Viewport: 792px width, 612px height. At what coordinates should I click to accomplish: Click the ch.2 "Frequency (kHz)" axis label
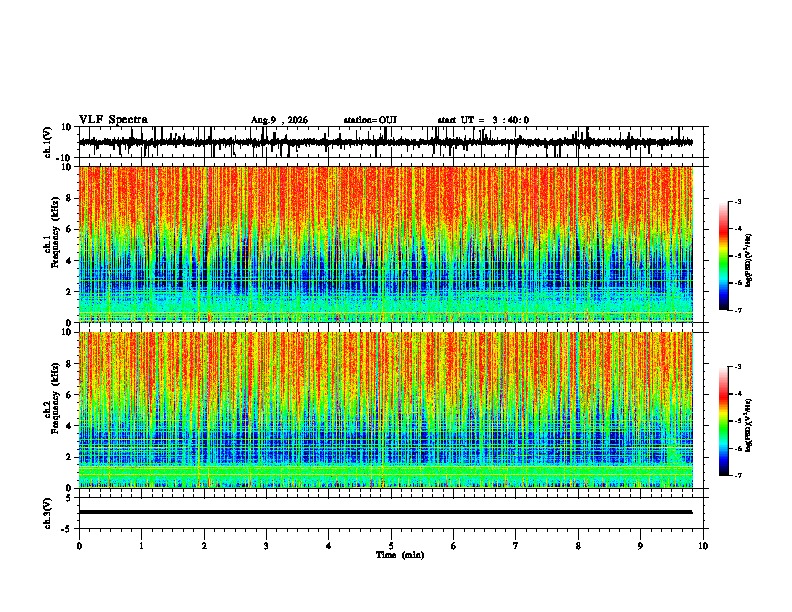point(55,398)
